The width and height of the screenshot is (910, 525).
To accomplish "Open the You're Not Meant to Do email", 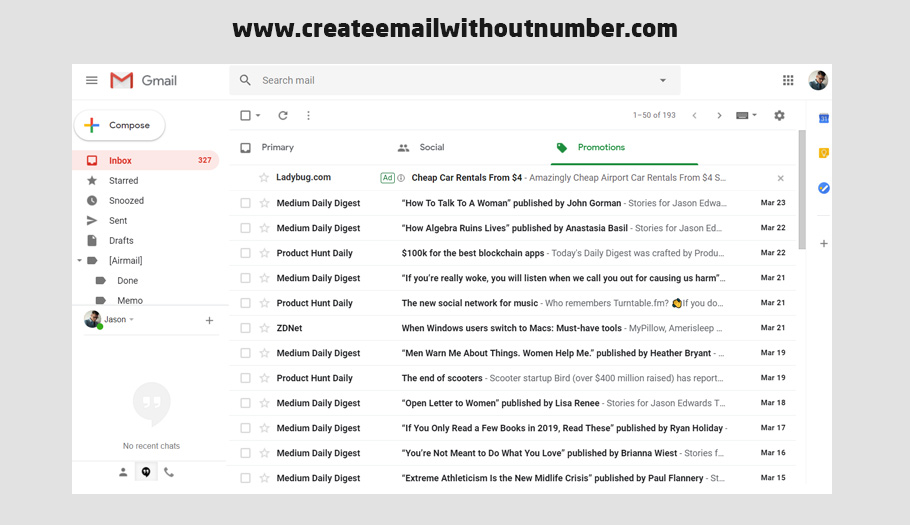I will click(513, 452).
